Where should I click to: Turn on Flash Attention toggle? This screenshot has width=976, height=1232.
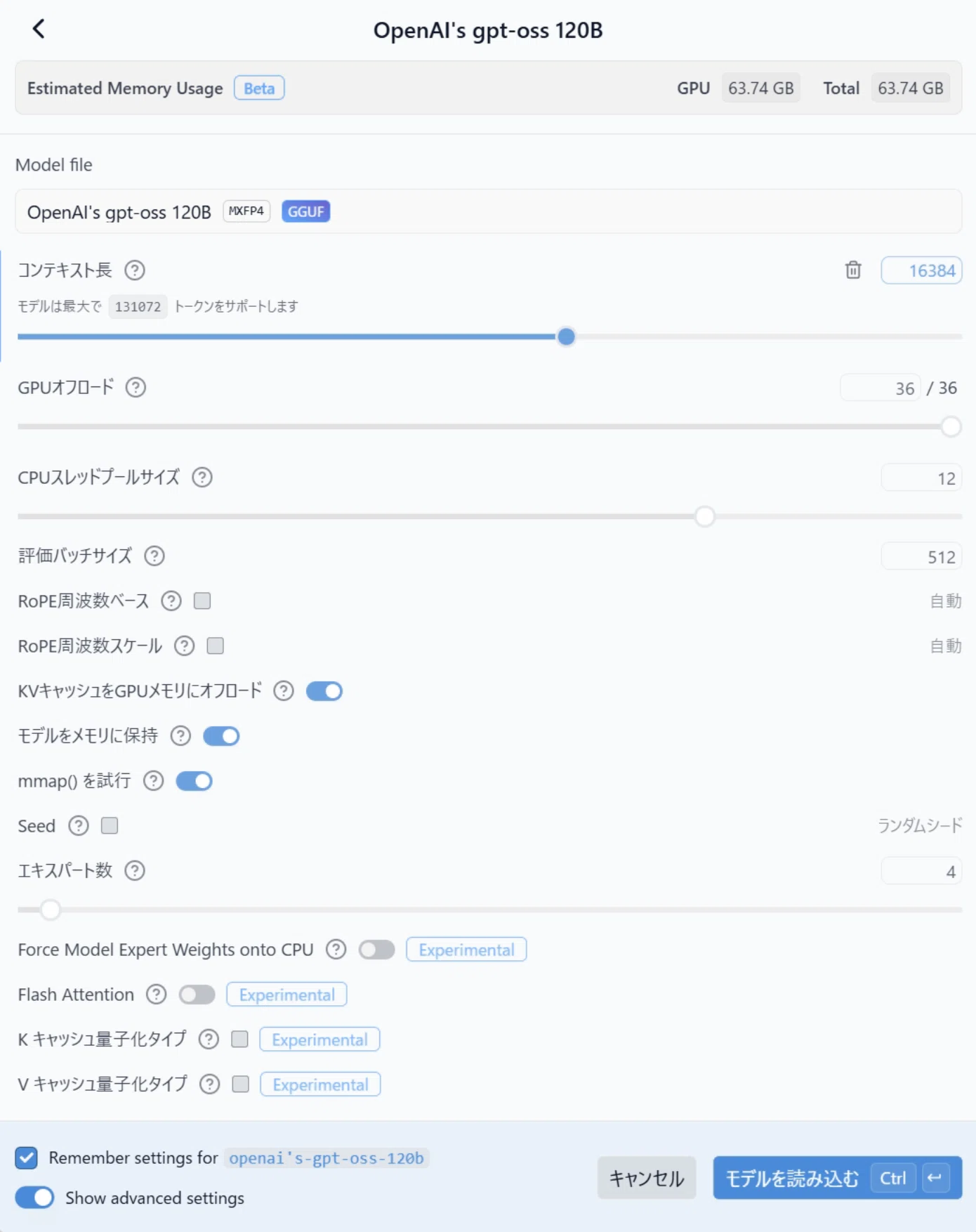click(197, 995)
